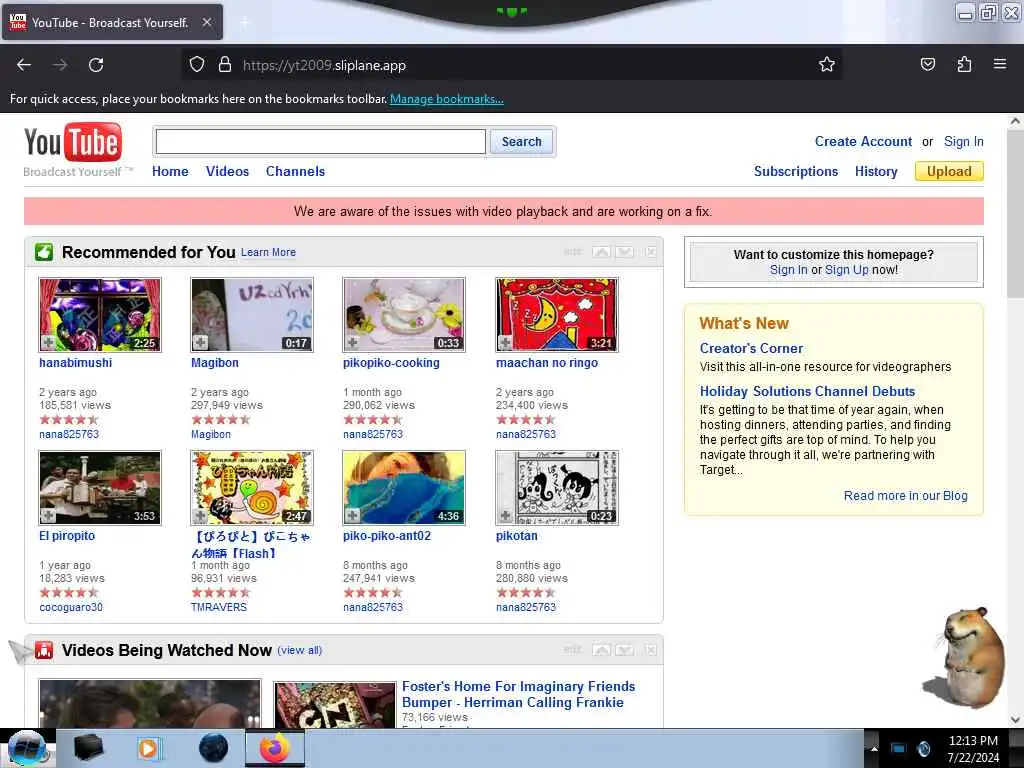Click the red Videos Being Watched Now icon
The width and height of the screenshot is (1024, 768).
[44, 650]
